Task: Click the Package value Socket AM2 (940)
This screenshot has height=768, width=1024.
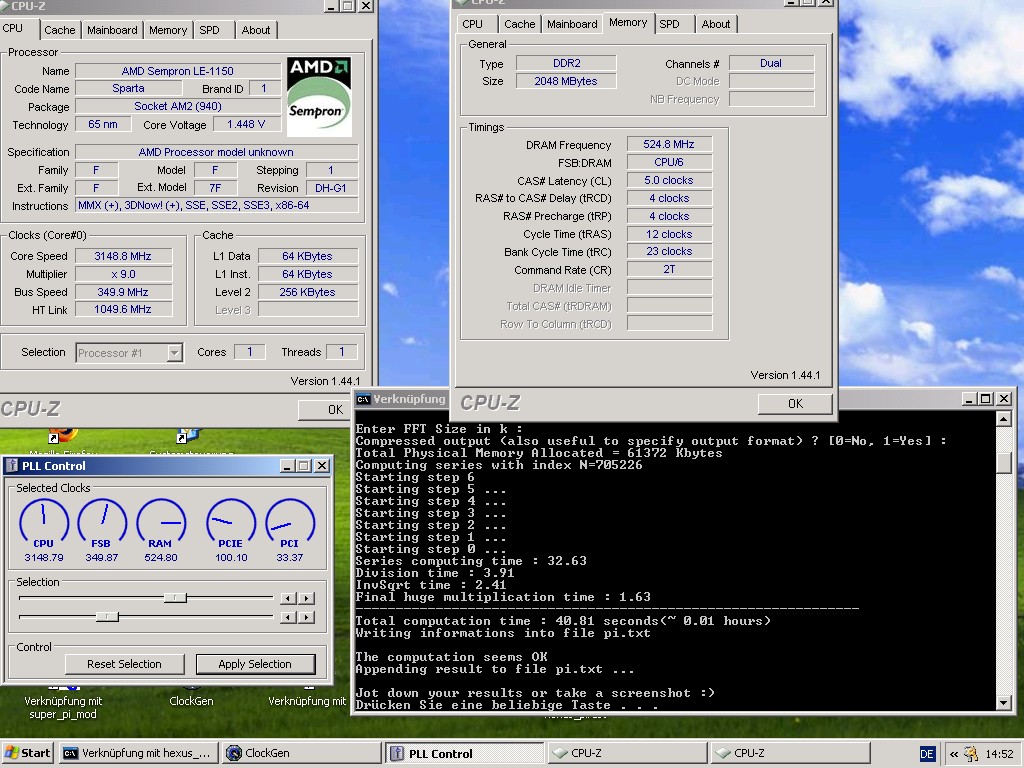Action: click(x=178, y=106)
